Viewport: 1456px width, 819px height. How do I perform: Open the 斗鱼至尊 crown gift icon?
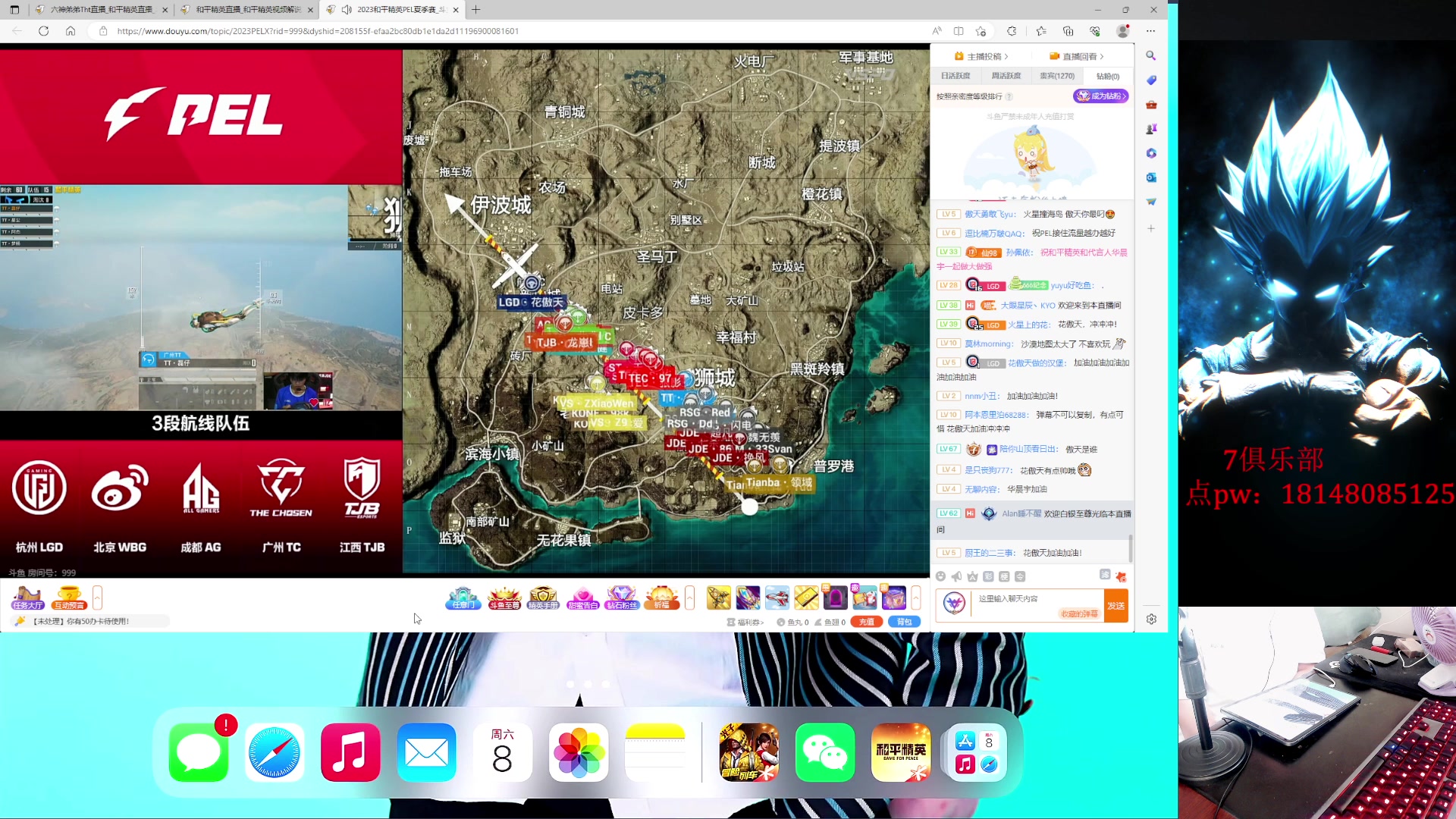[x=504, y=598]
